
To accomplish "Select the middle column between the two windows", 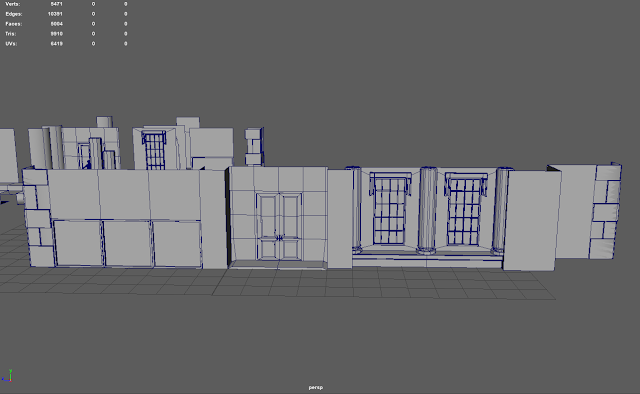I will [427, 210].
